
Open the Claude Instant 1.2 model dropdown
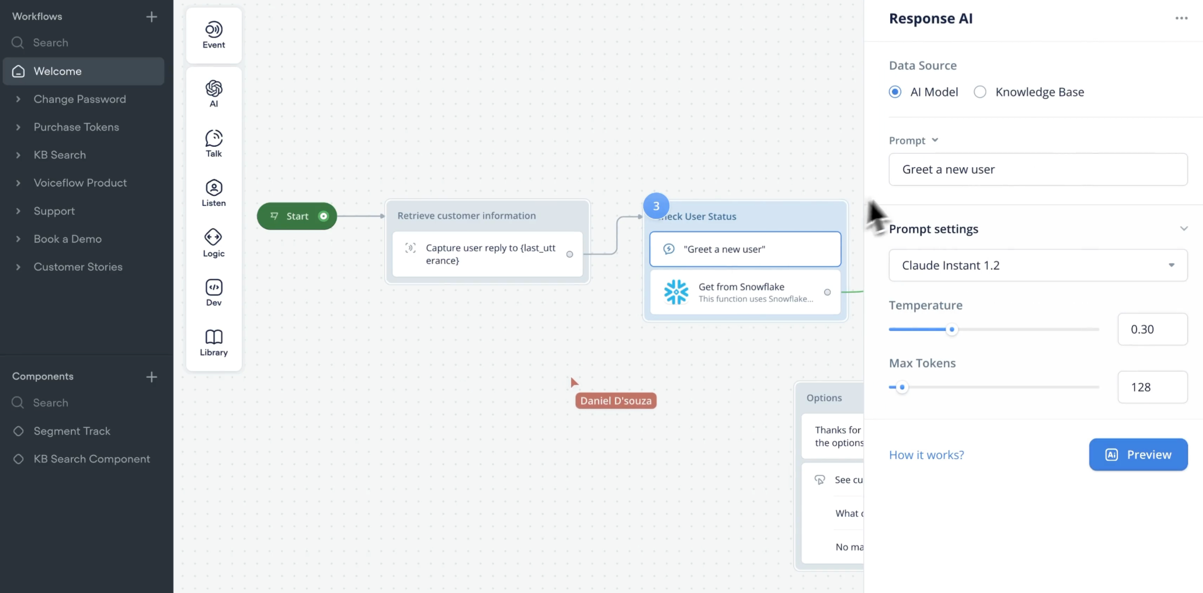(x=1037, y=265)
